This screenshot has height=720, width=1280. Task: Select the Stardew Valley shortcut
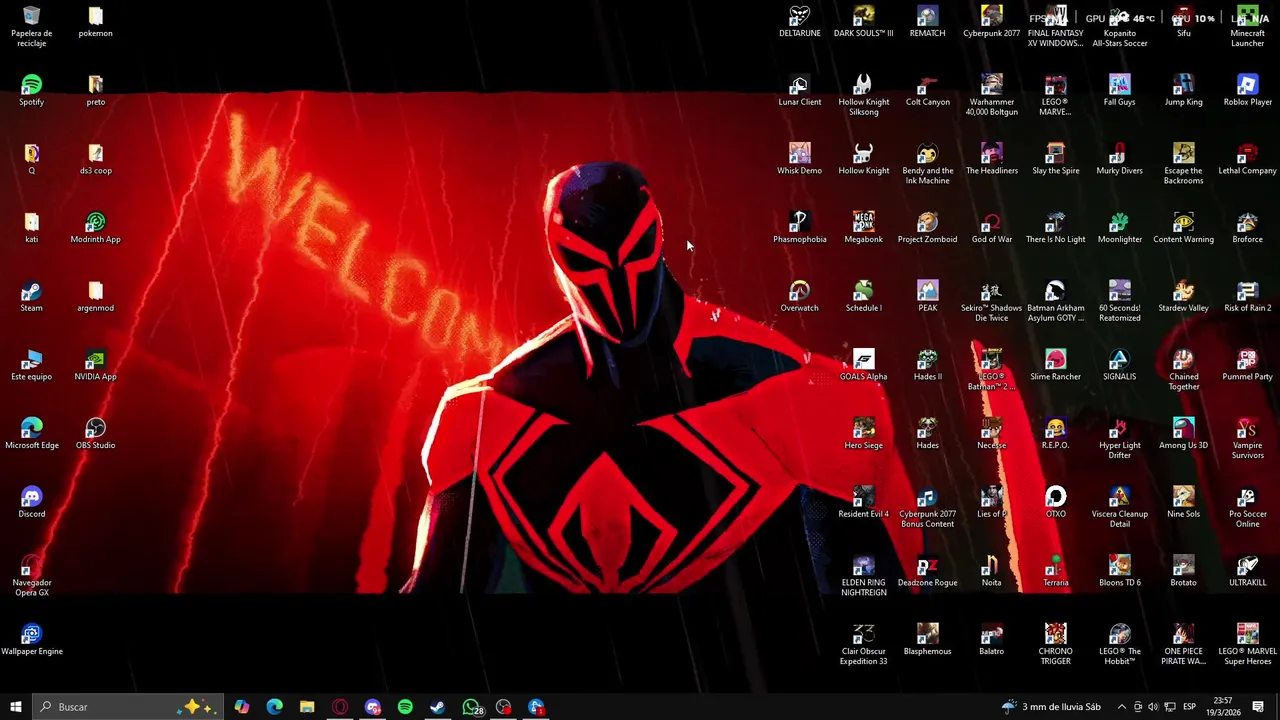[1183, 296]
